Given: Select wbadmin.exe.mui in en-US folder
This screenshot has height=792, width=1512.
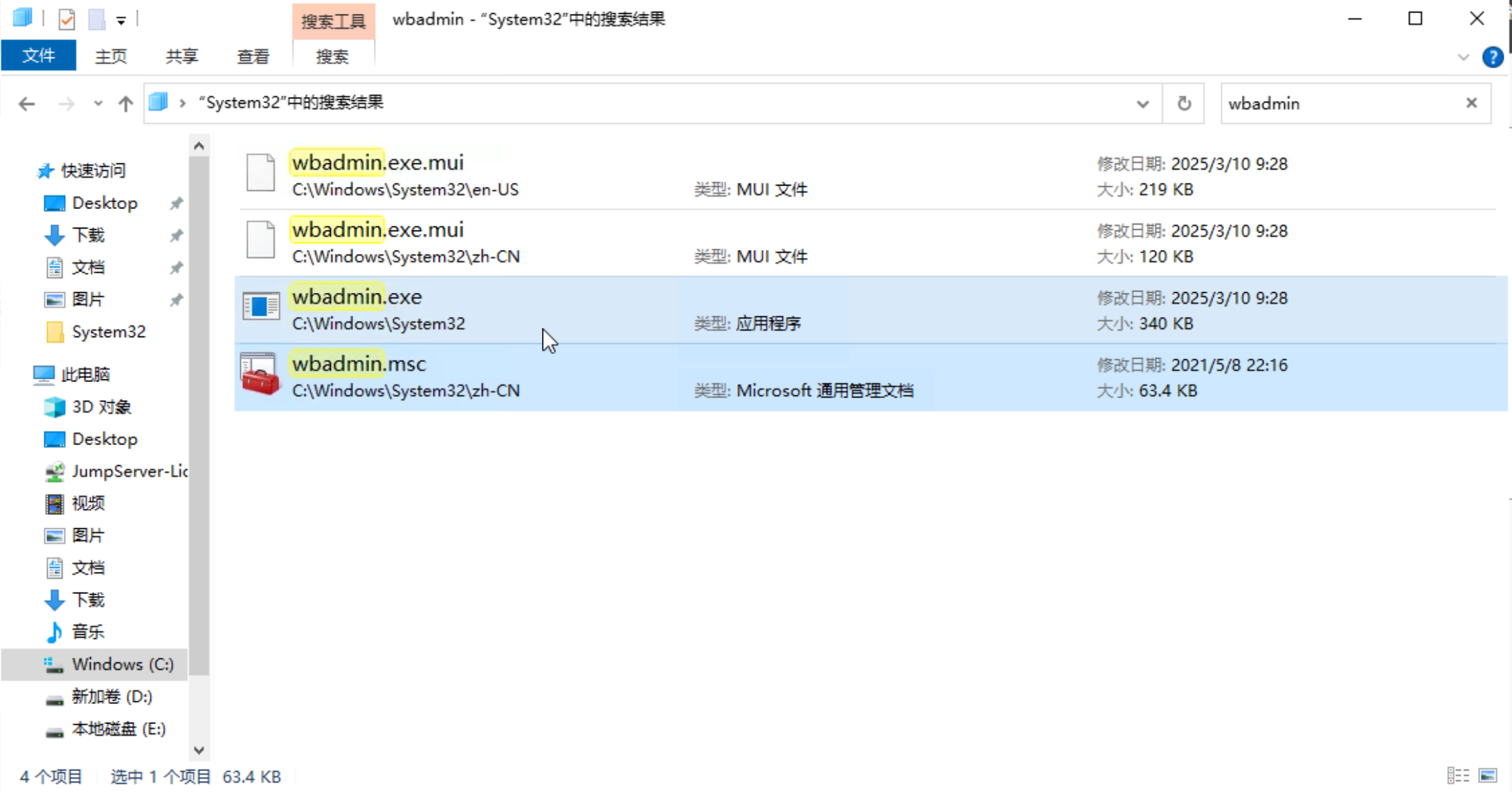Looking at the screenshot, I should tap(870, 175).
